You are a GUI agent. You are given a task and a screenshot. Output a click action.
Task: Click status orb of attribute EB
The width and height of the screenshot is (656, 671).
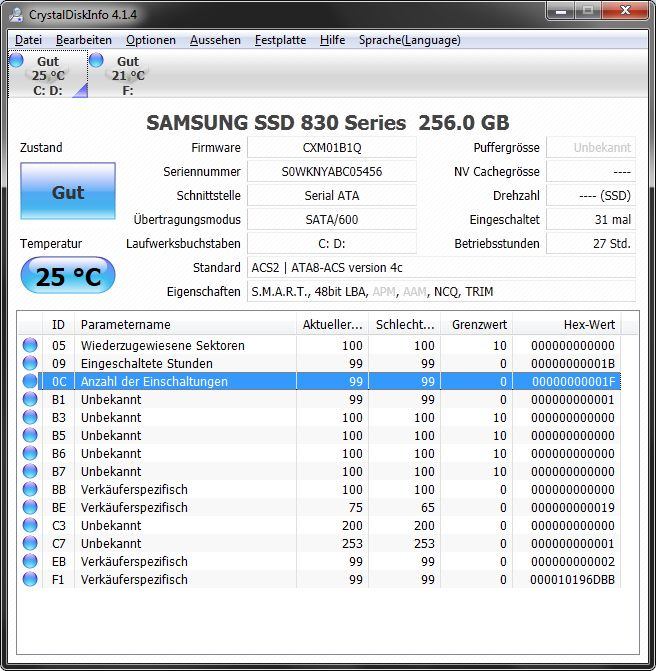click(x=30, y=561)
